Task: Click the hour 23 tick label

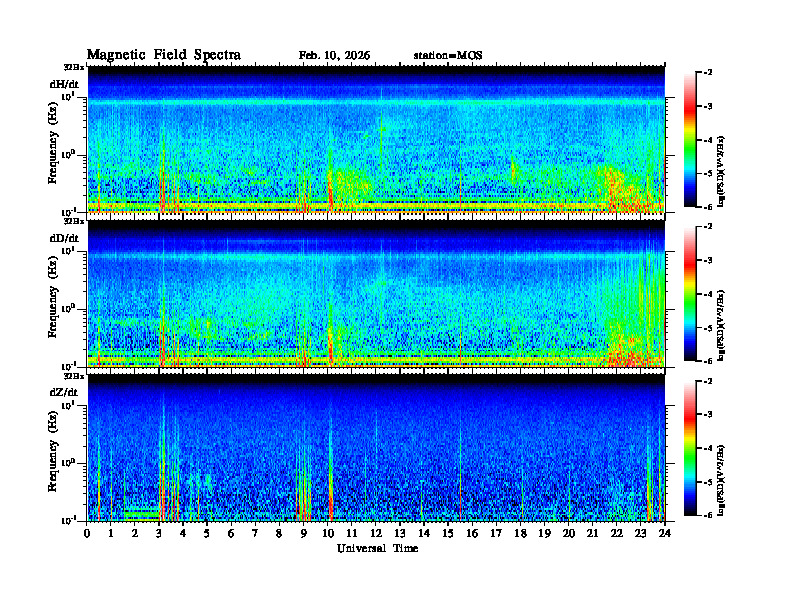Action: coord(640,534)
